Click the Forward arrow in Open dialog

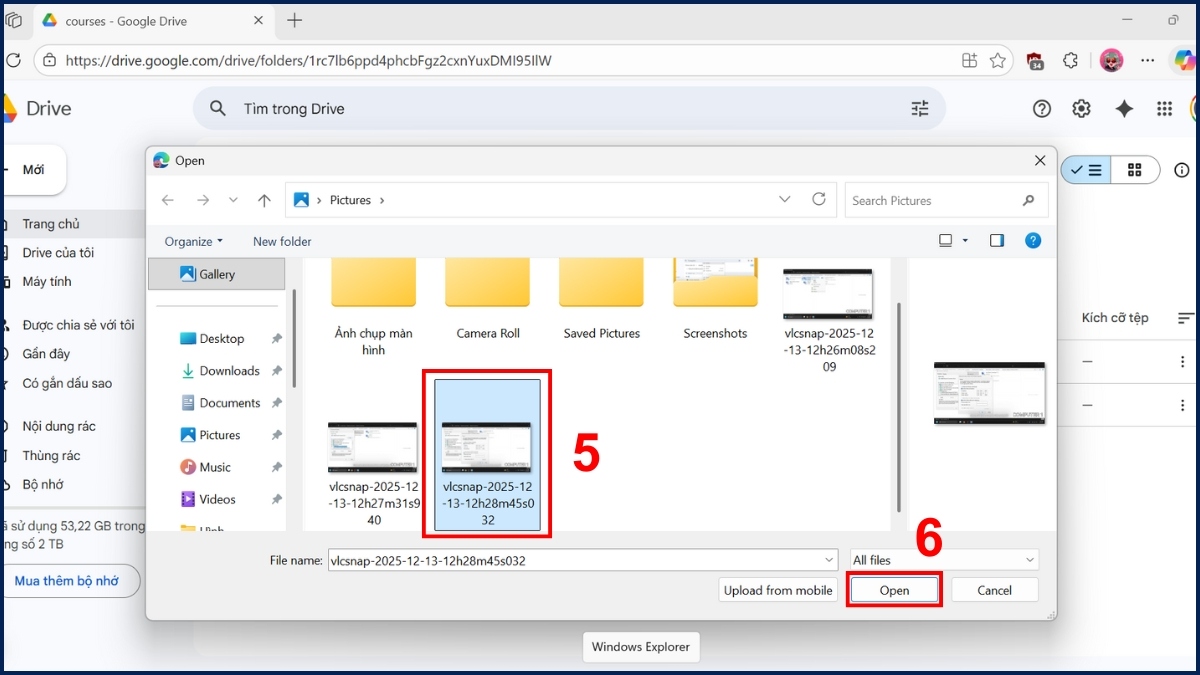pyautogui.click(x=203, y=200)
